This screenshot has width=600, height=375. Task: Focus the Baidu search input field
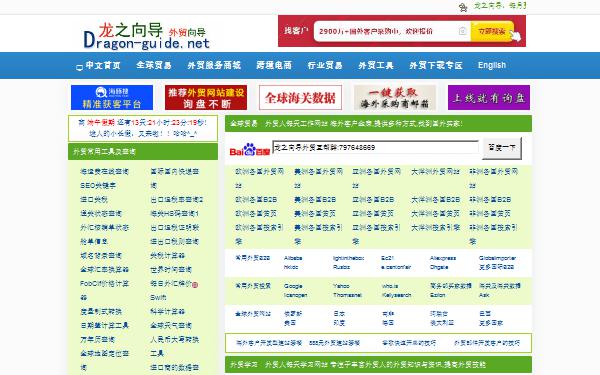click(x=375, y=147)
